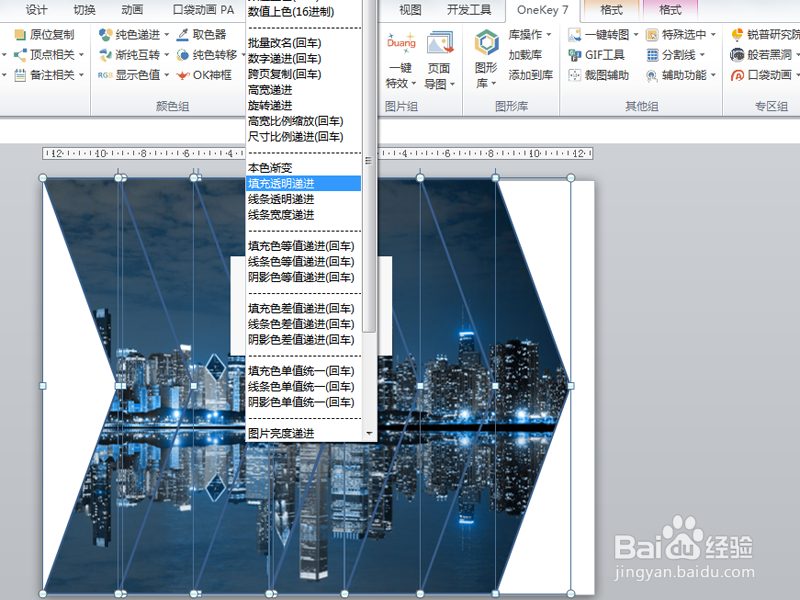Click the 显示色值 RGB icon
Screen dimensions: 800x600
pos(105,75)
